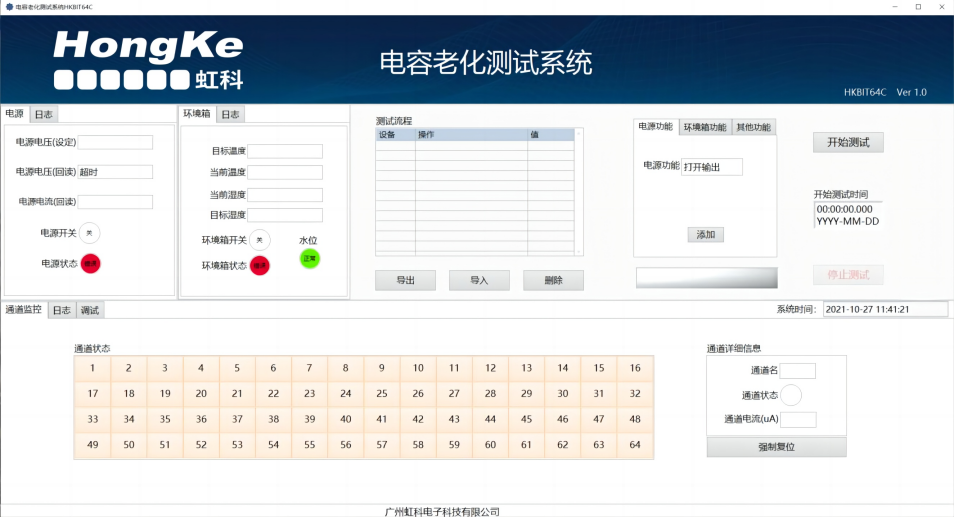Select the 其他功能 tab
The height and width of the screenshot is (522, 959).
tap(754, 127)
